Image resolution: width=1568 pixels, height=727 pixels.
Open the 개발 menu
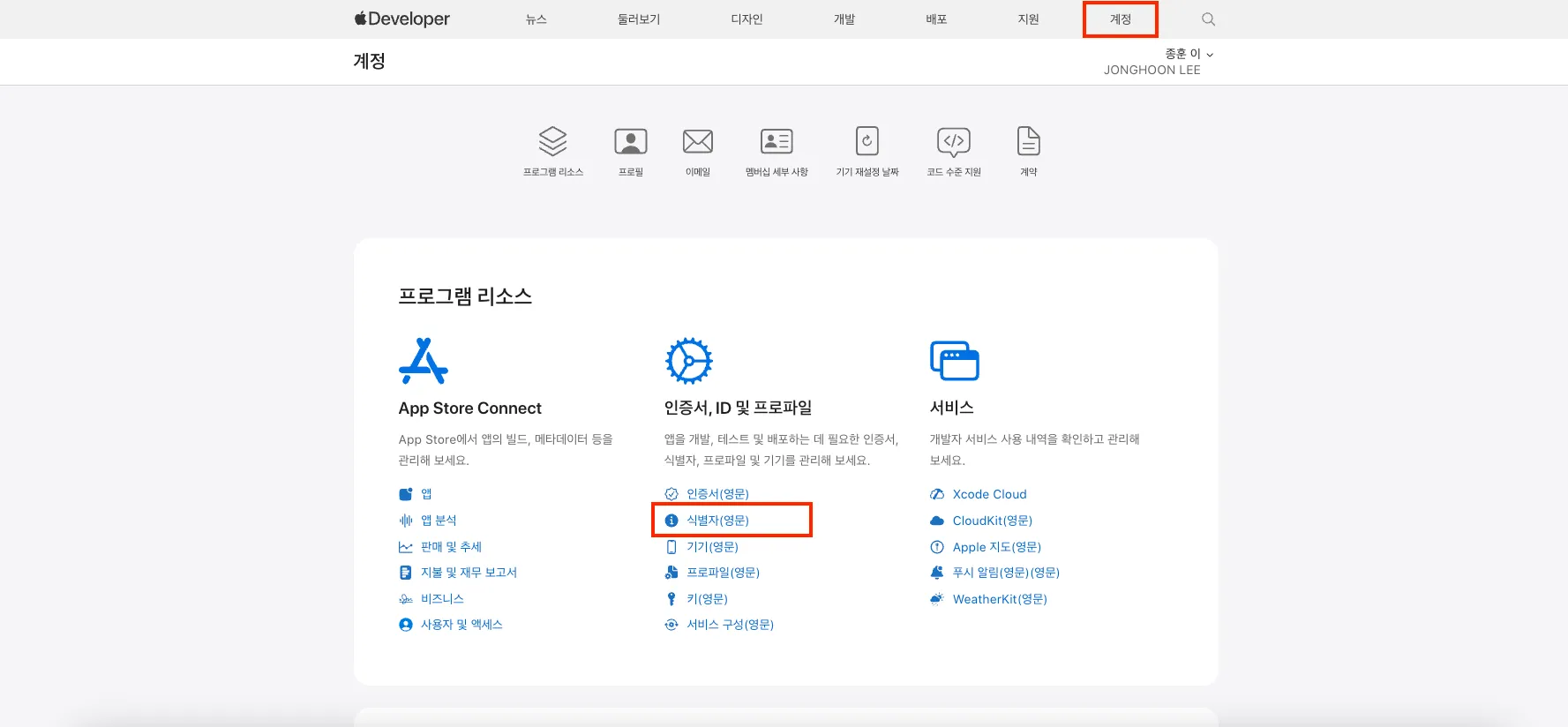pos(844,19)
